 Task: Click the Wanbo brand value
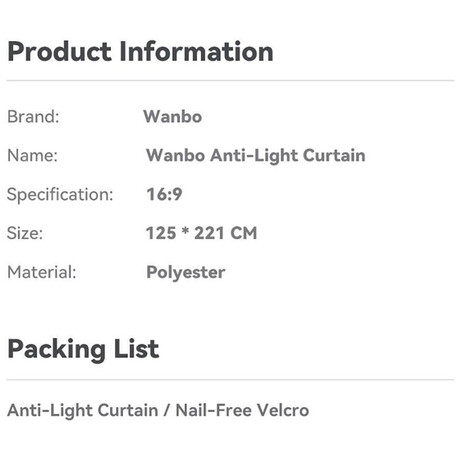(173, 117)
